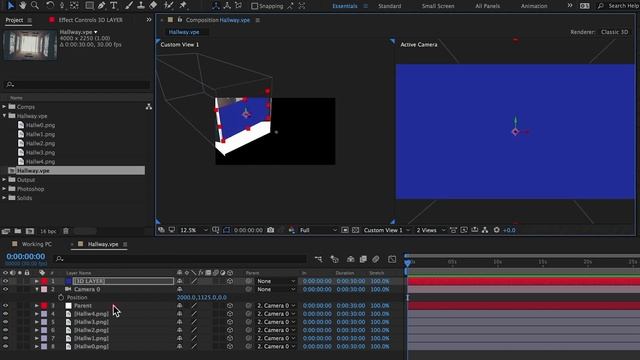Viewport: 640px width, 360px height.
Task: Switch to the Animation workspace
Action: point(534,6)
